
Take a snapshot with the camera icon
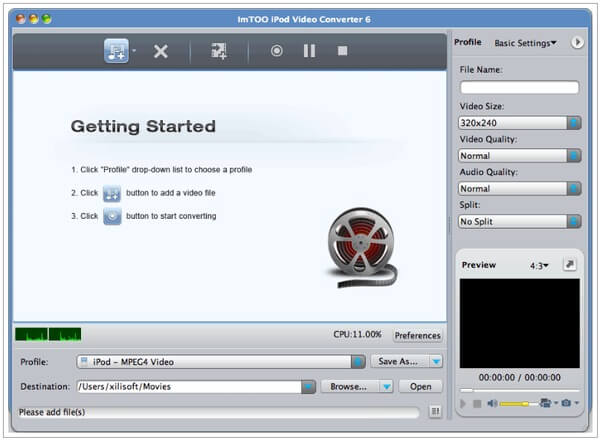pos(566,403)
